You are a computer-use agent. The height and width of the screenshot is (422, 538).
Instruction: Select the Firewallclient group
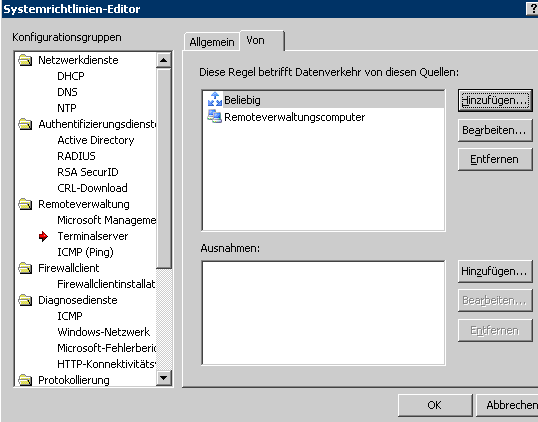click(x=69, y=268)
